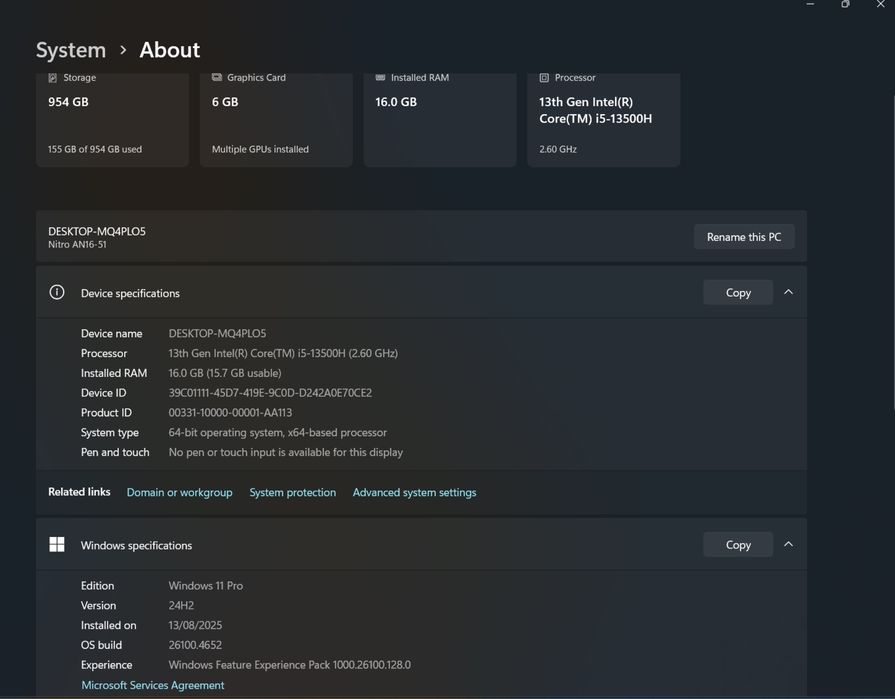Click the Rename this PC button

point(744,237)
